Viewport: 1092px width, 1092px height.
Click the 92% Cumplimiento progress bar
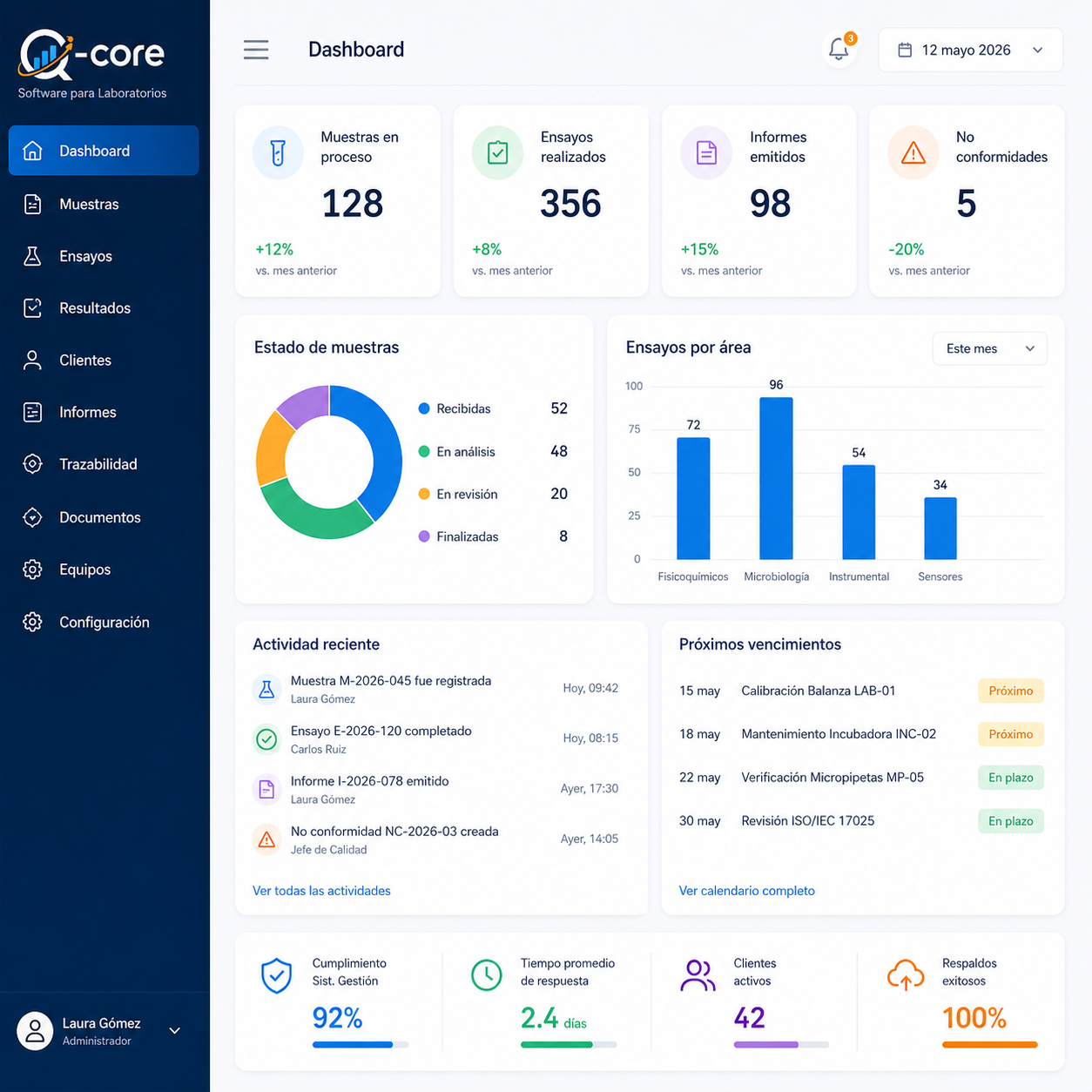pyautogui.click(x=361, y=1044)
